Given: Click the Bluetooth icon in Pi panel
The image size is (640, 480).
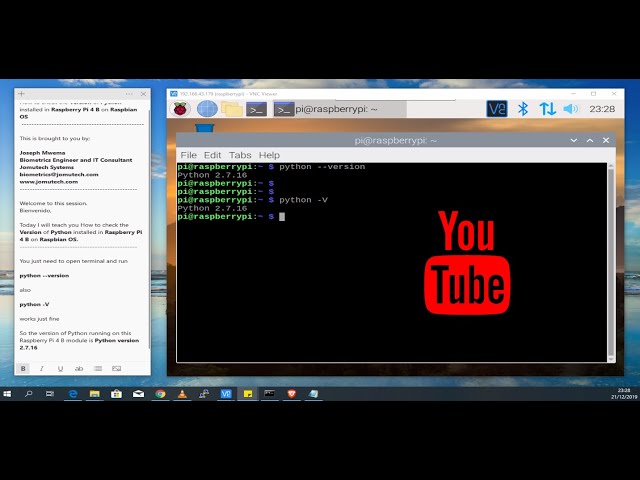Looking at the screenshot, I should [523, 109].
